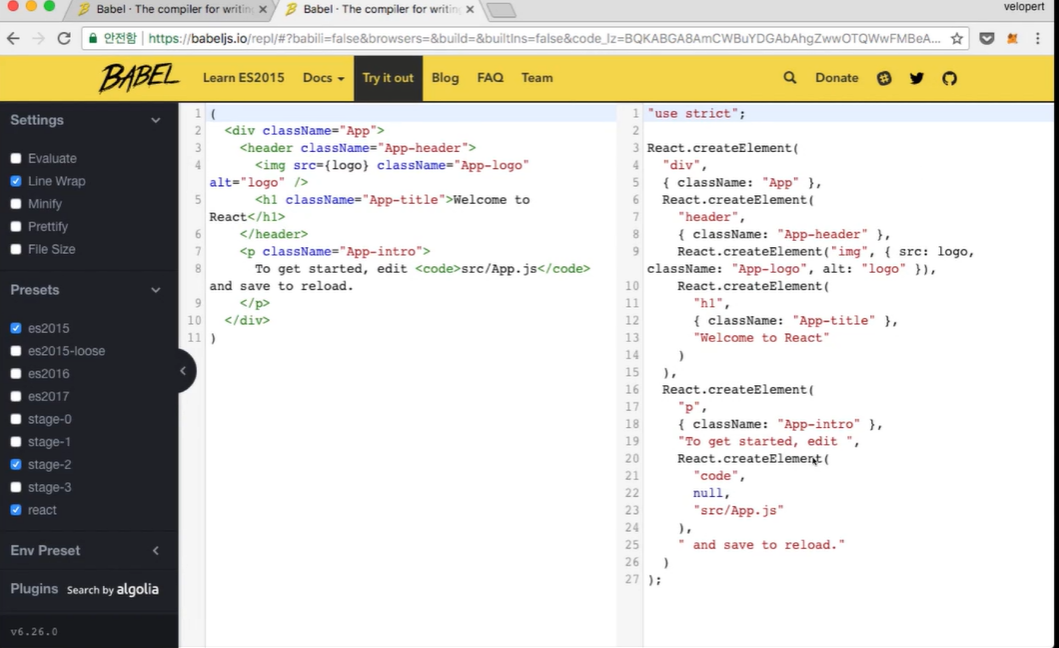The height and width of the screenshot is (648, 1059).
Task: Uncheck the es2015 preset
Action: [16, 328]
